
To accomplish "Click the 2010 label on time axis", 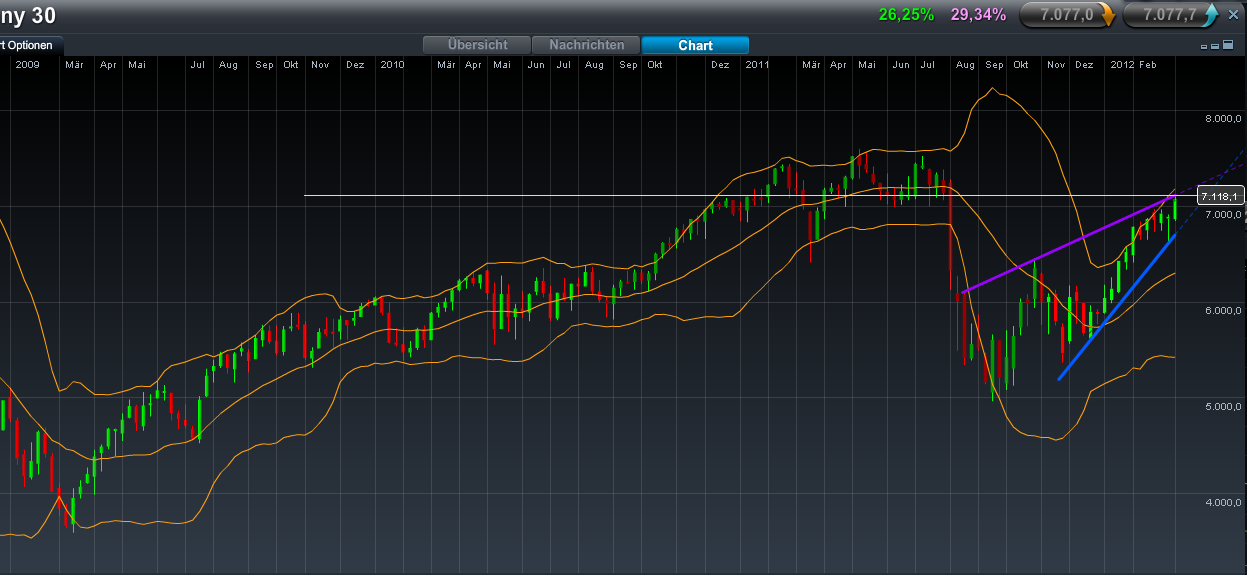I will click(x=392, y=64).
